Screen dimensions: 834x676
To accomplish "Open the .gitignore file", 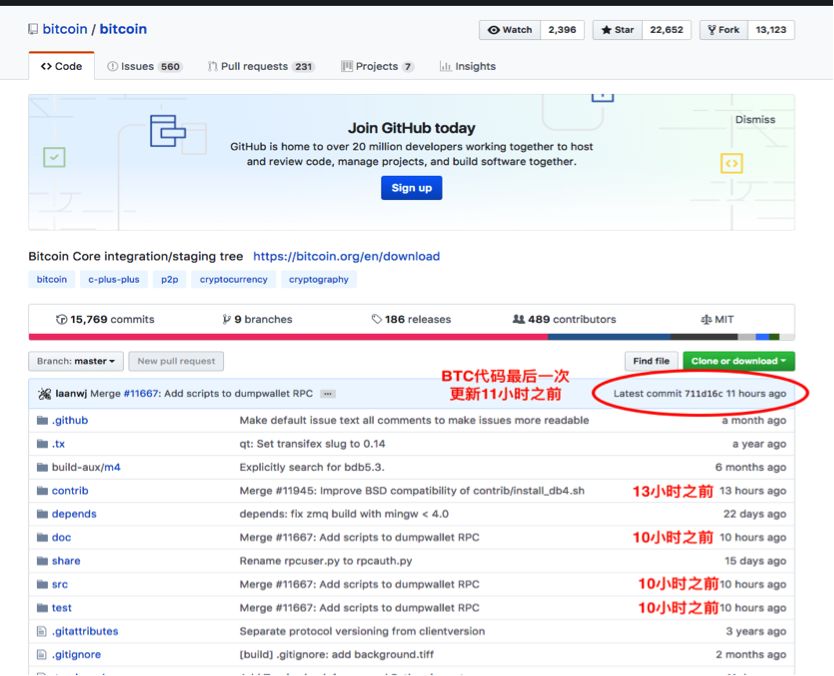I will point(76,655).
